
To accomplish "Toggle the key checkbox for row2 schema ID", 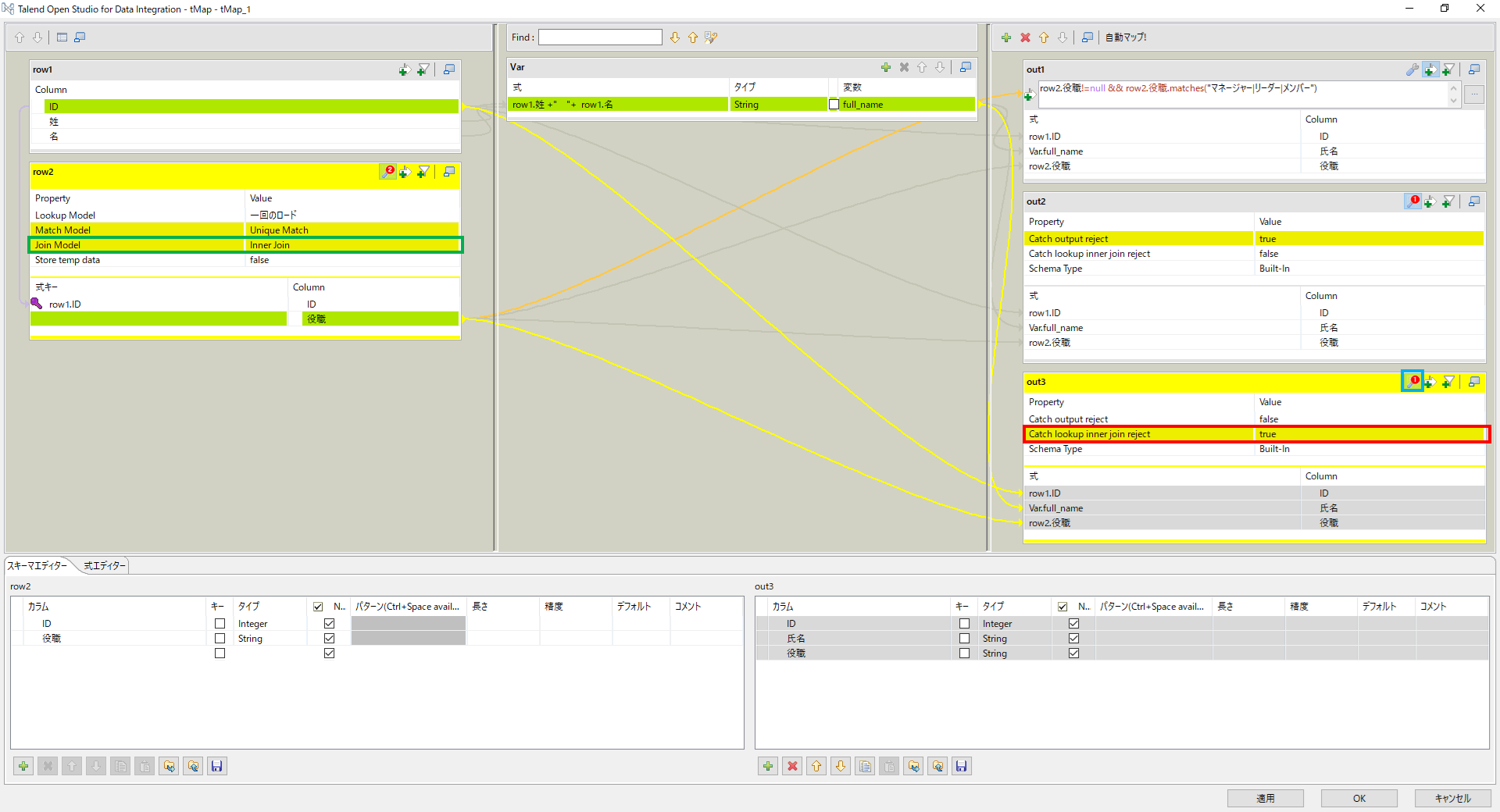I will [220, 624].
